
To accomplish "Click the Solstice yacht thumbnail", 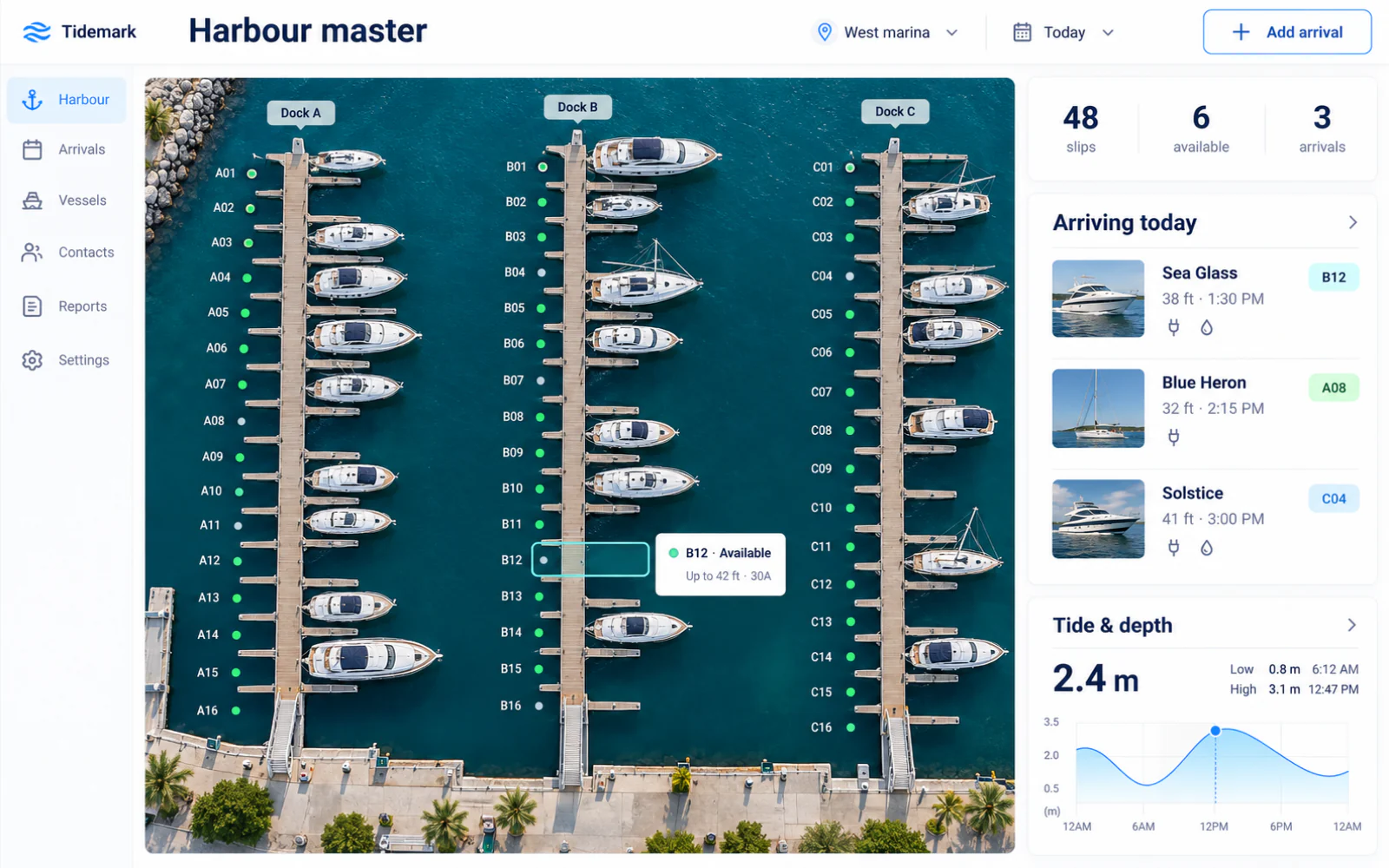I will [x=1098, y=519].
